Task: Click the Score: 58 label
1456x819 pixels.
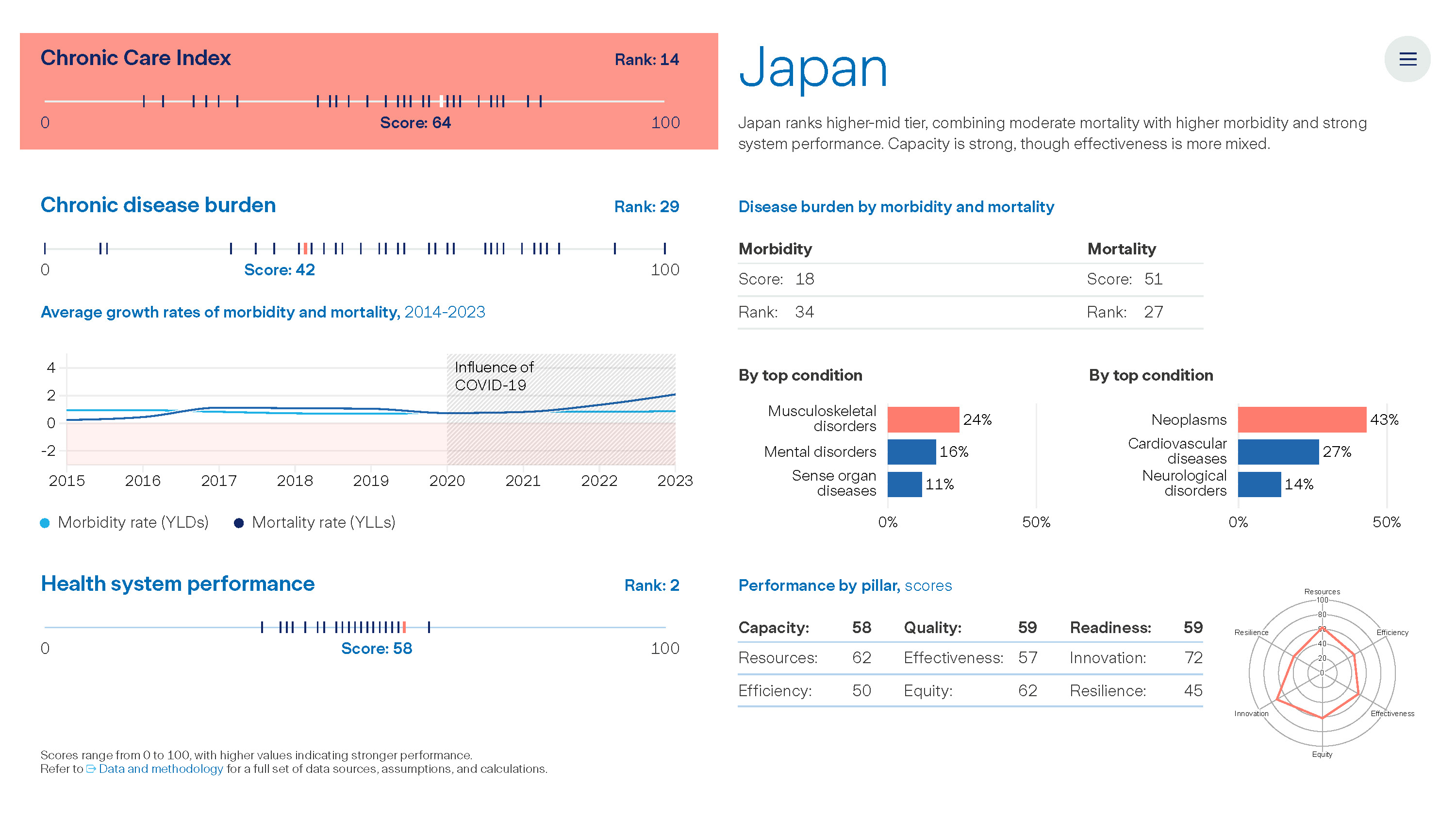Action: click(377, 648)
